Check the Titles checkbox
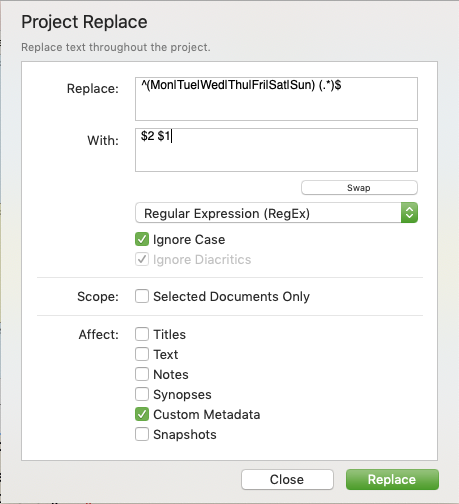The image size is (459, 504). tap(142, 334)
